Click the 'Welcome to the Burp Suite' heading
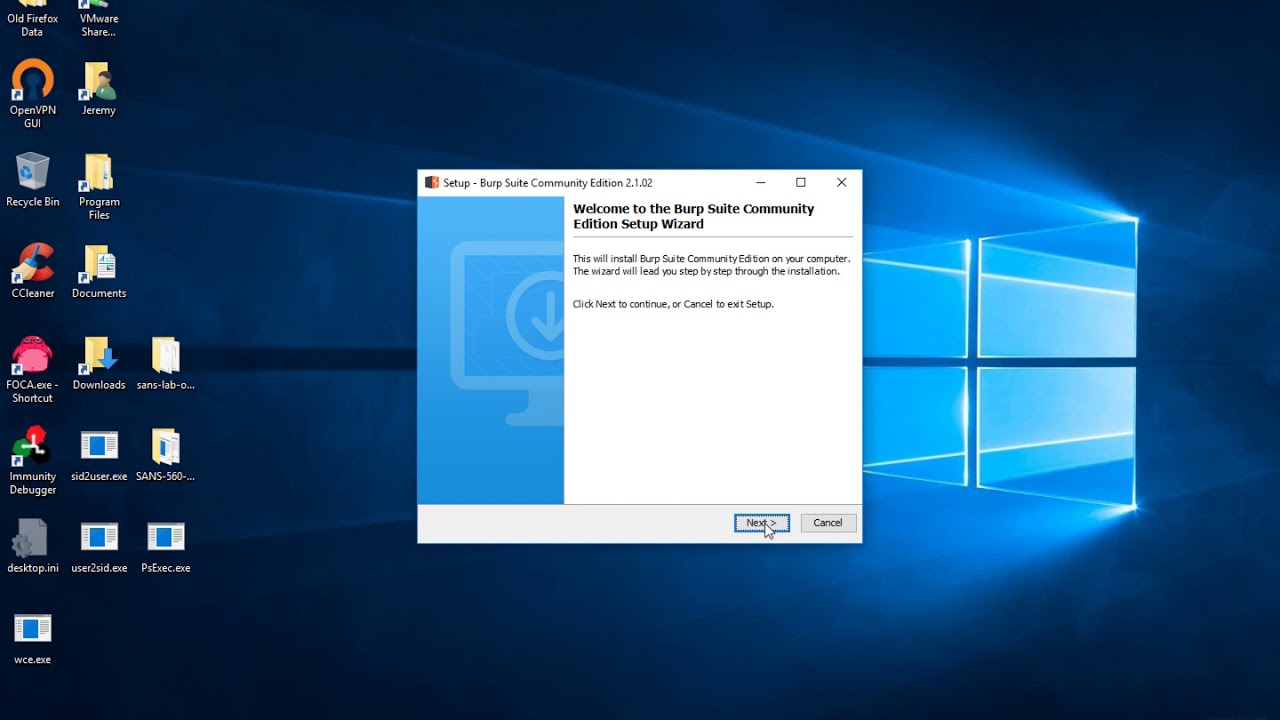 click(x=693, y=216)
